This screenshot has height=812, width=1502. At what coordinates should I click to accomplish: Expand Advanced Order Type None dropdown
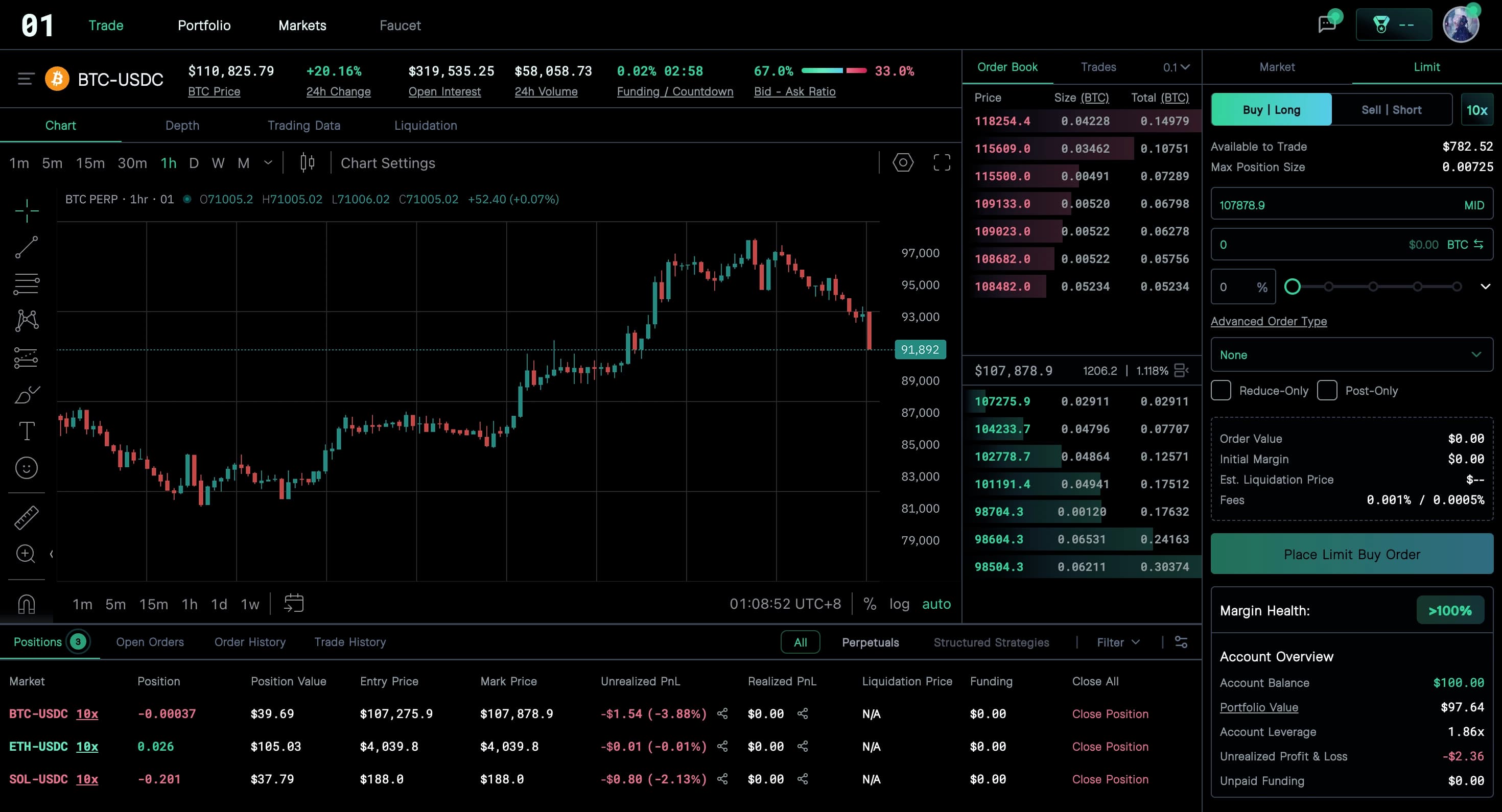coord(1352,355)
